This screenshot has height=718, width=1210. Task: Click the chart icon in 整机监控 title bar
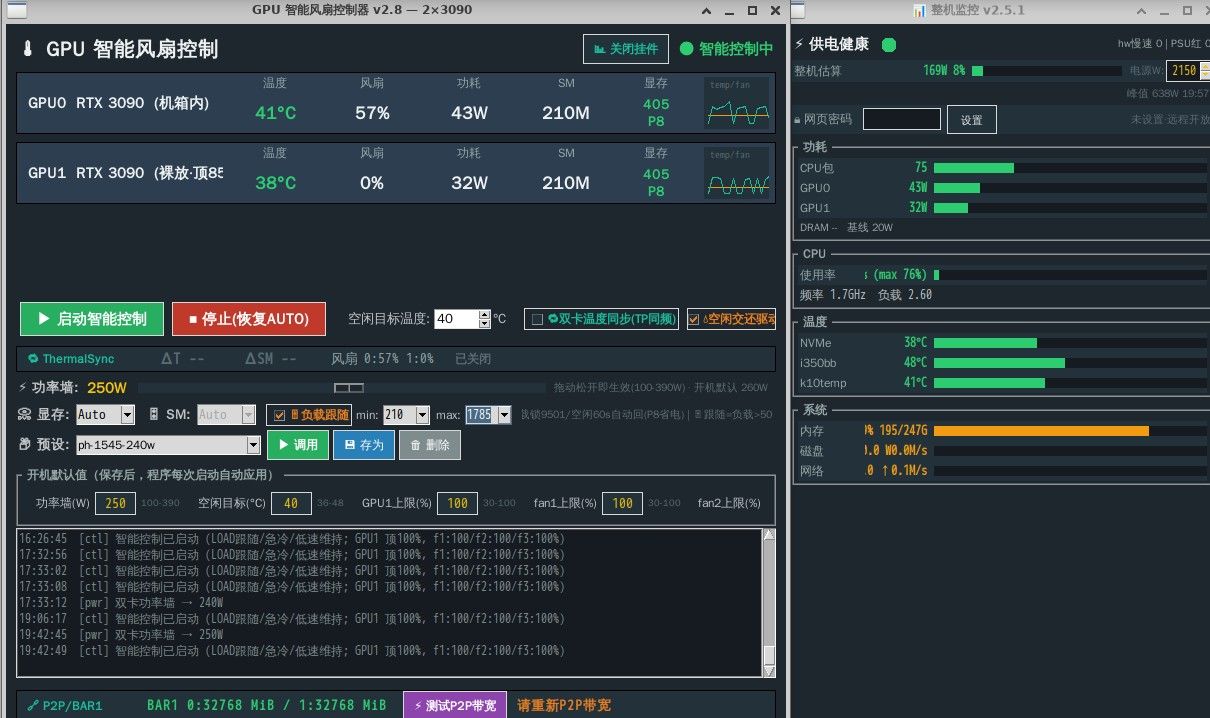919,10
